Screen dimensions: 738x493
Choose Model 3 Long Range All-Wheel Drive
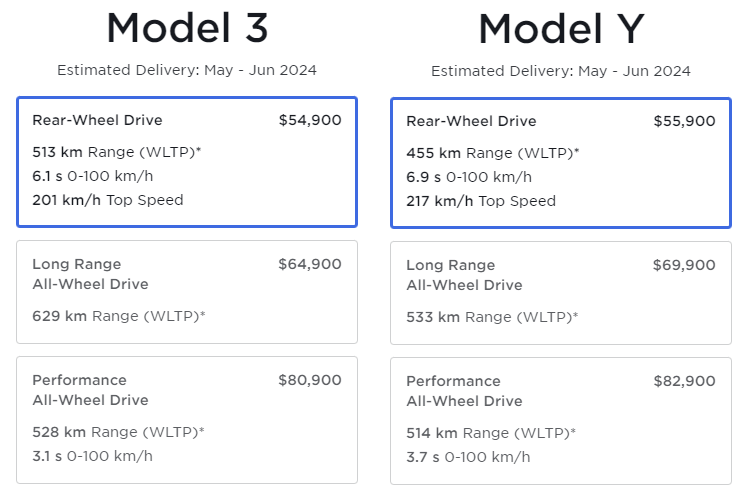[187, 291]
